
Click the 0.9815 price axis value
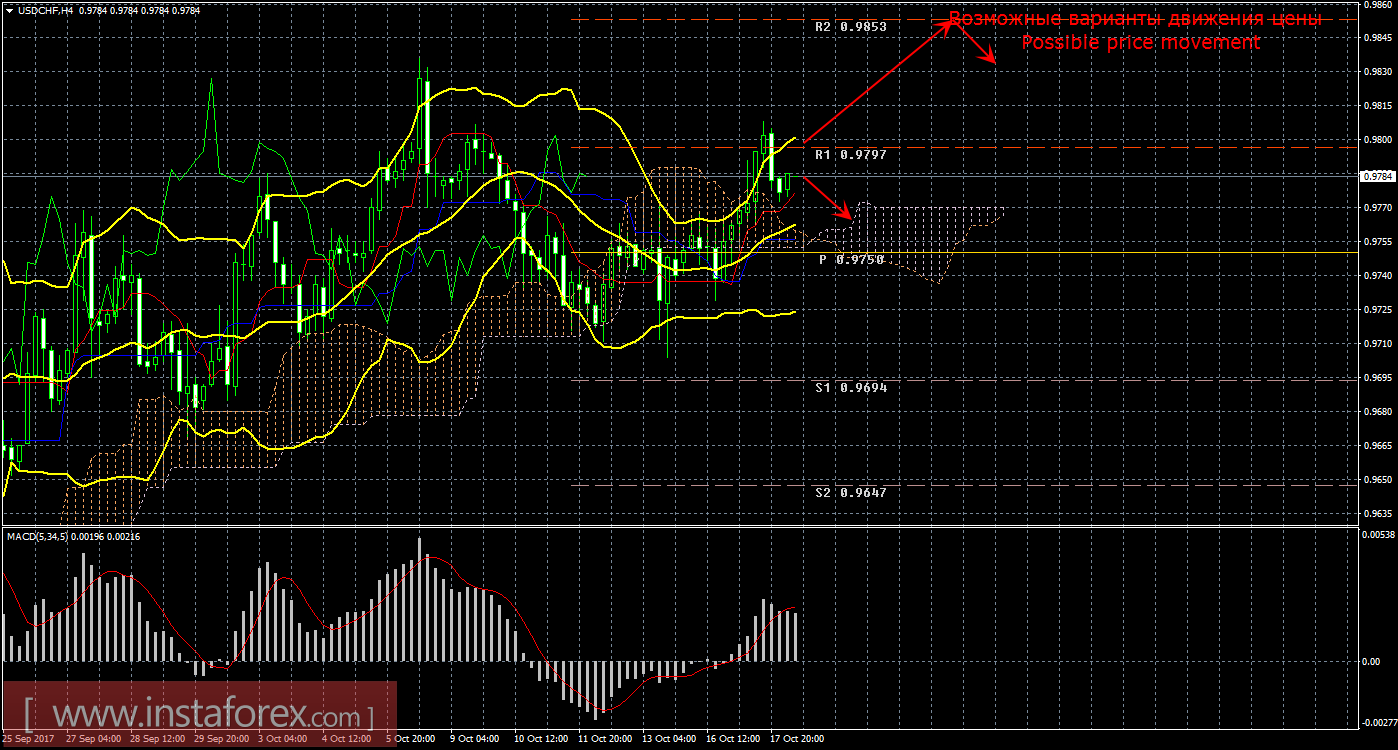click(1377, 106)
